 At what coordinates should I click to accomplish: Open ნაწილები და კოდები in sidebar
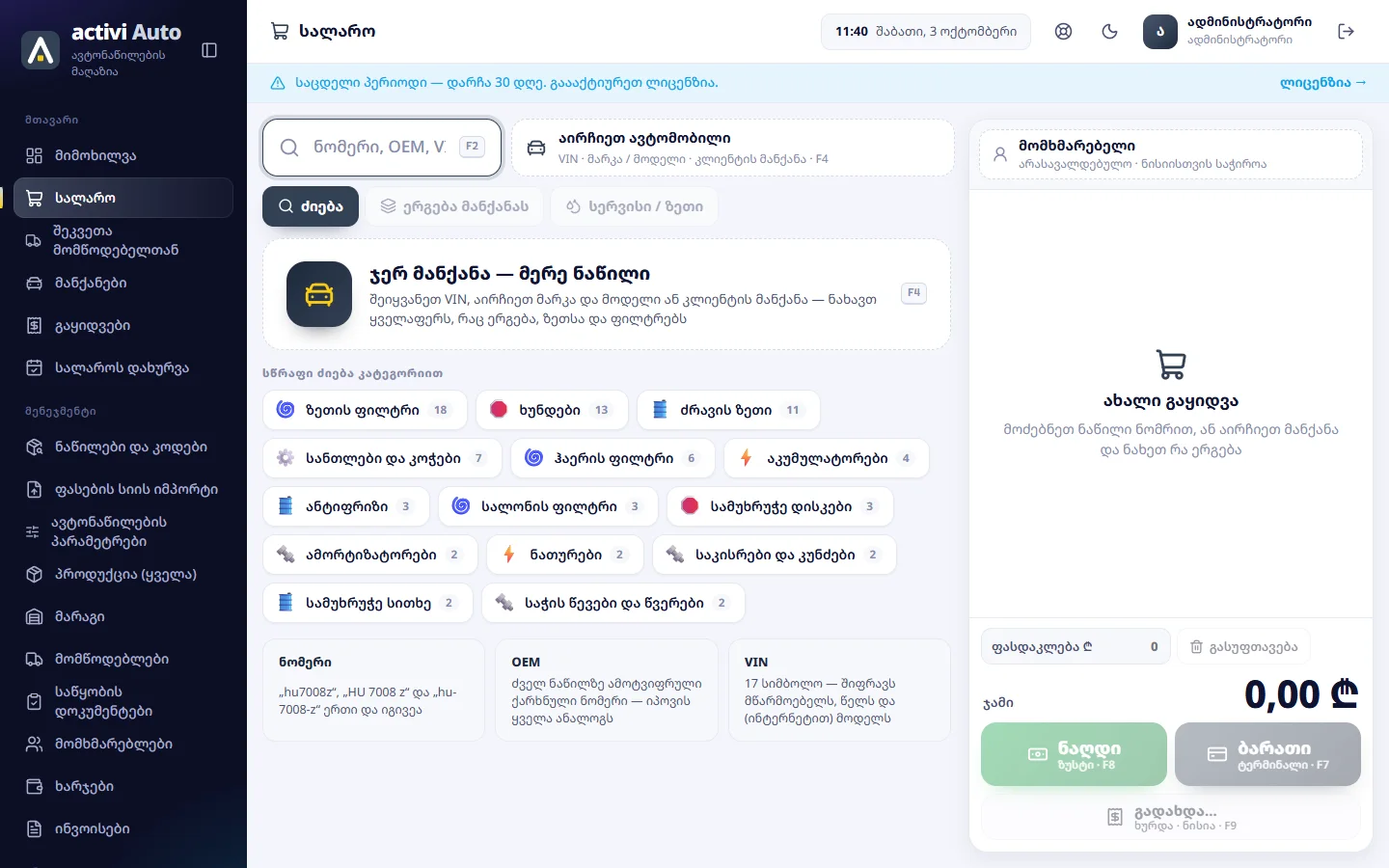[123, 447]
